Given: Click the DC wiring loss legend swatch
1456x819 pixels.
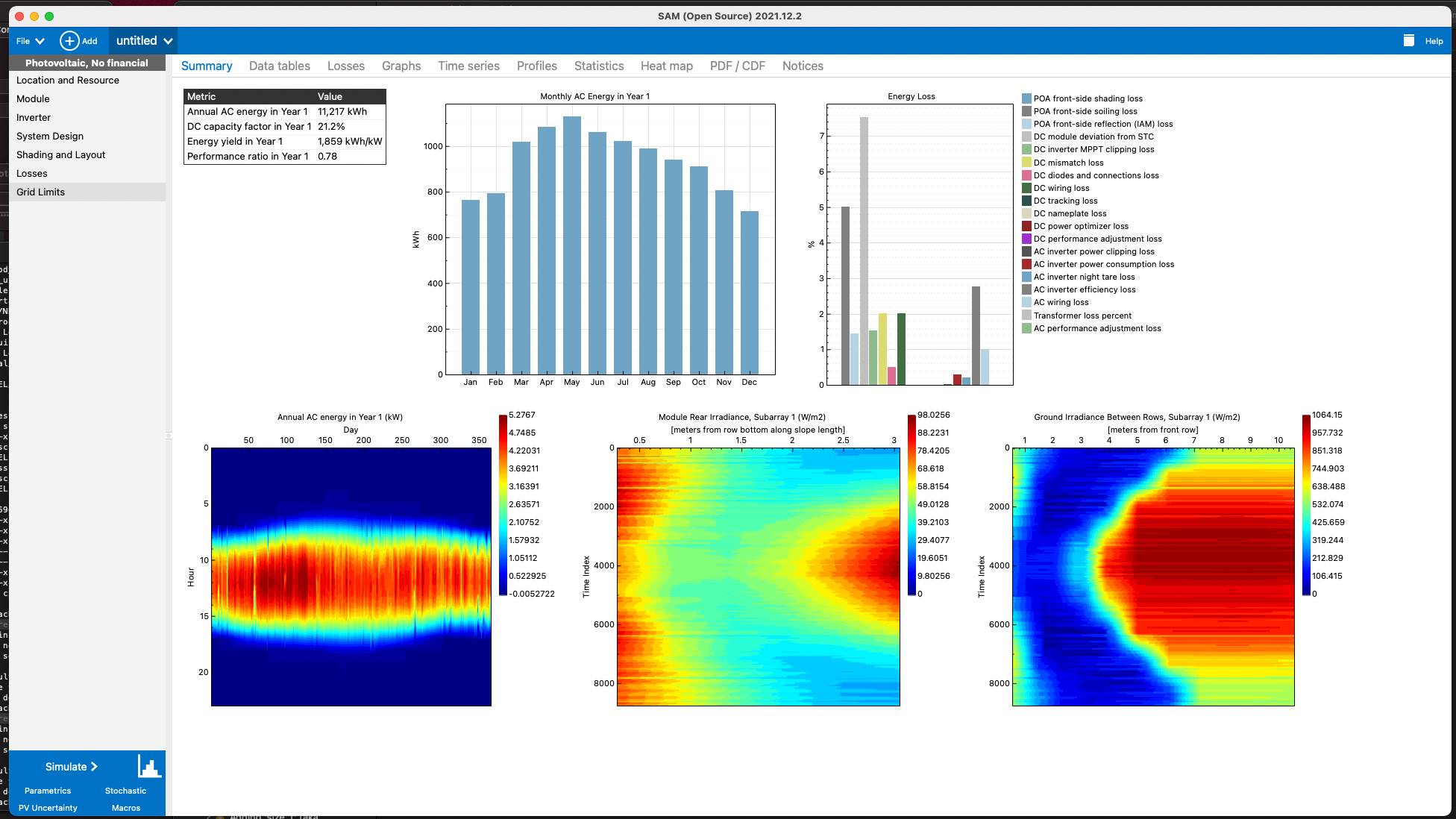Looking at the screenshot, I should point(1028,188).
